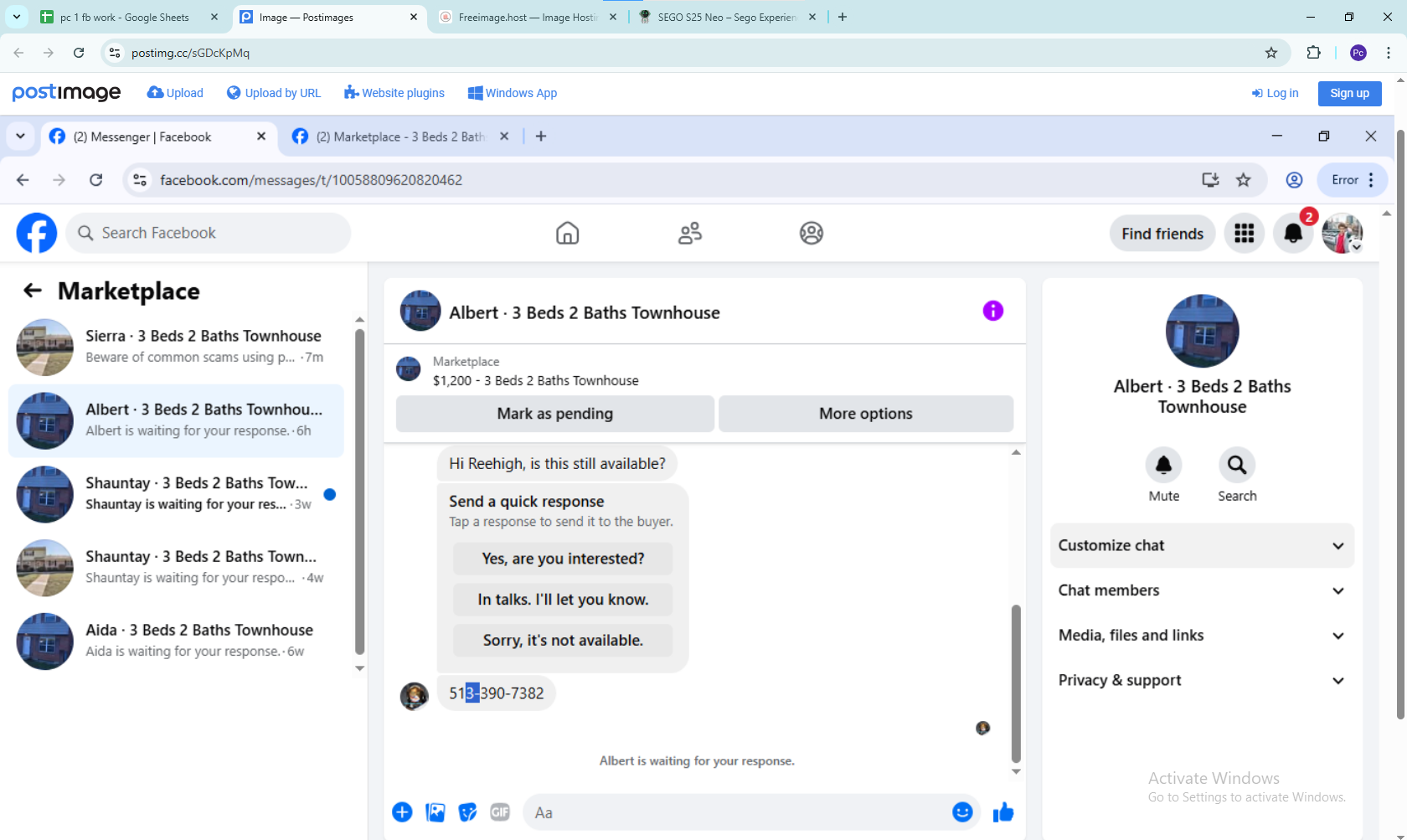Switch to pc 1 fb work Google Sheets tab
This screenshot has width=1407, height=840.
coord(129,17)
